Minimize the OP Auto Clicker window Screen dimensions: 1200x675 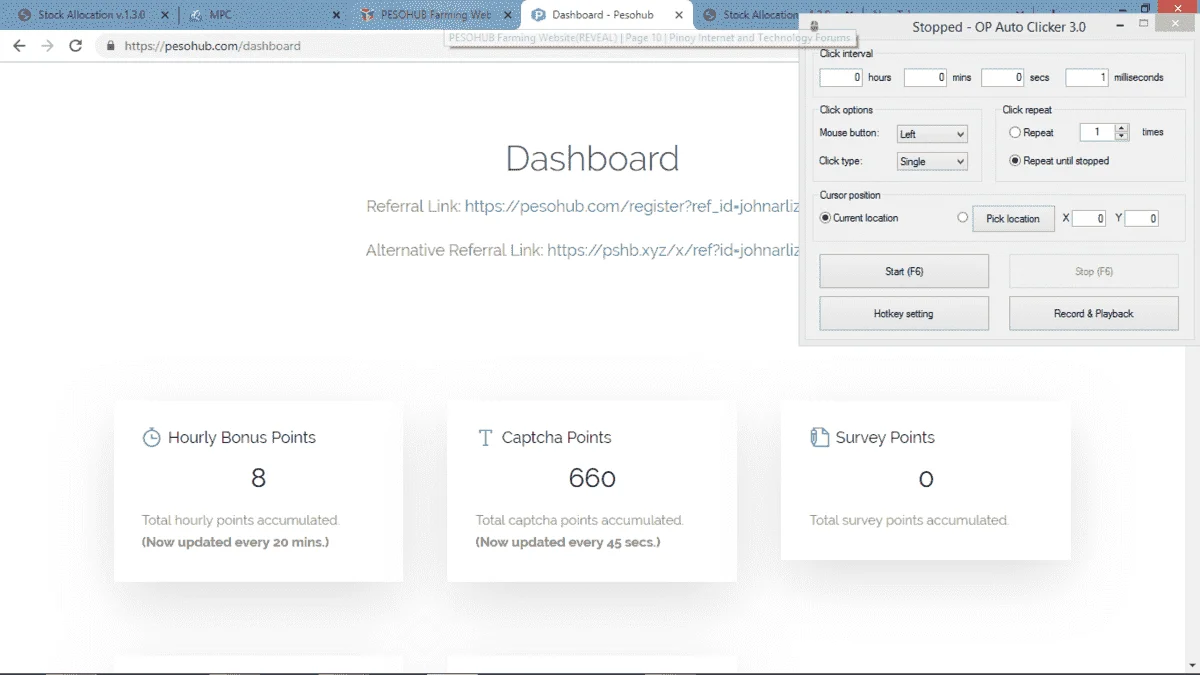pyautogui.click(x=1118, y=24)
